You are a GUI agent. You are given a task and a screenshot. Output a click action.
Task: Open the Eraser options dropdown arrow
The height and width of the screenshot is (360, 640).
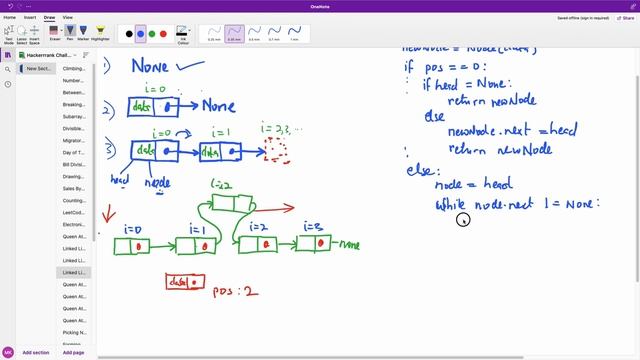click(x=62, y=31)
